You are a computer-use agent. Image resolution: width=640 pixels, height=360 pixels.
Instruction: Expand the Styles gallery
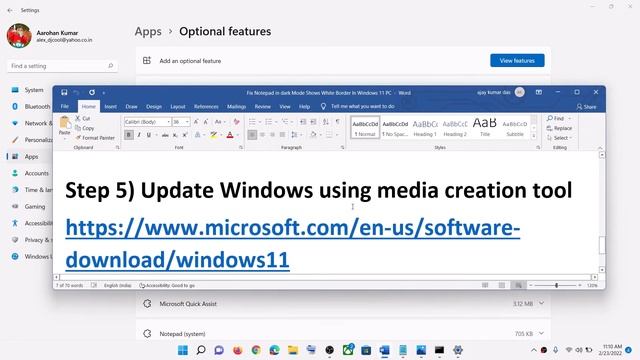533,136
